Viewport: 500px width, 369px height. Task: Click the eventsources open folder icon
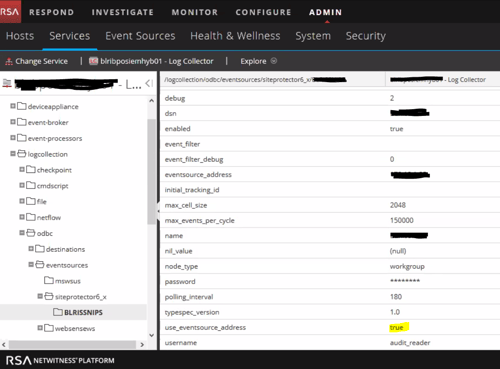pyautogui.click(x=40, y=265)
